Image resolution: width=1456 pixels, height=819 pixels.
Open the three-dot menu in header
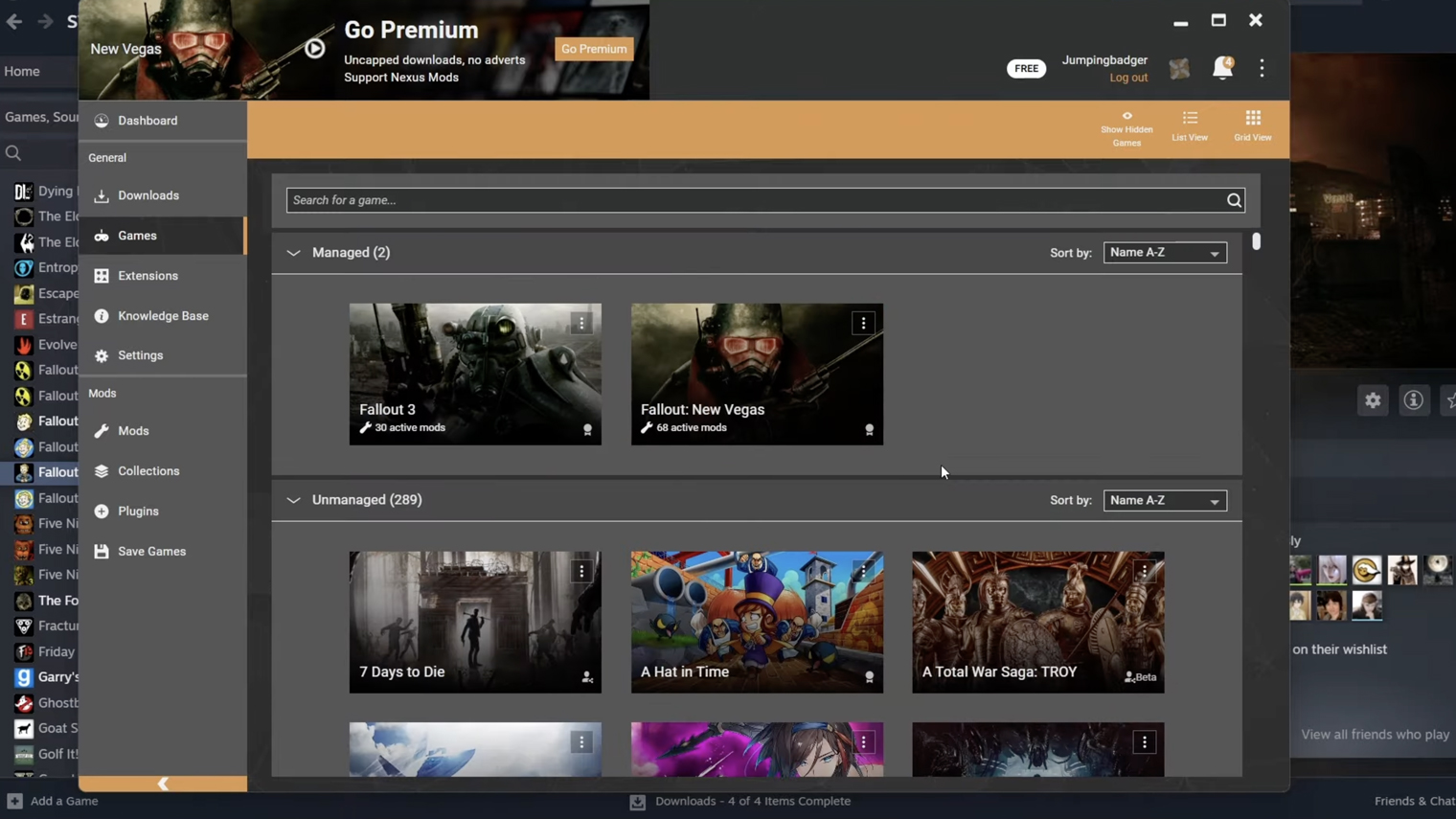click(x=1262, y=68)
